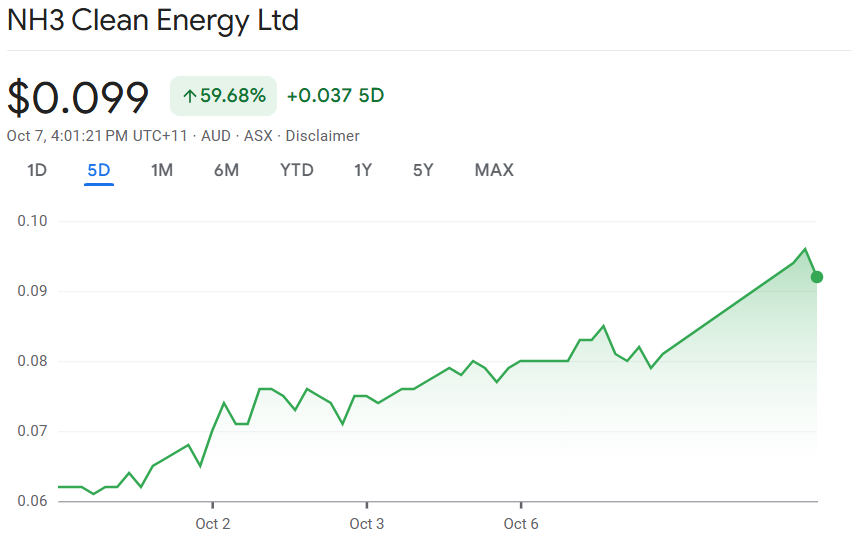View the MAX time range chart
Viewport: 852px width, 553px height.
494,170
